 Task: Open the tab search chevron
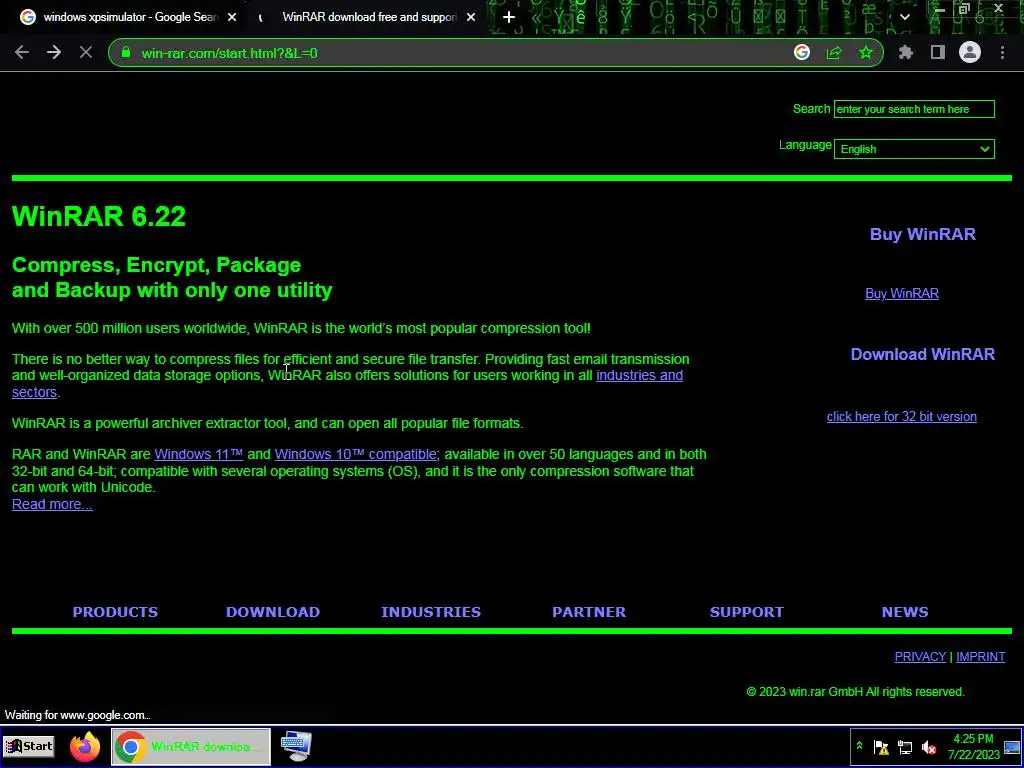click(904, 18)
